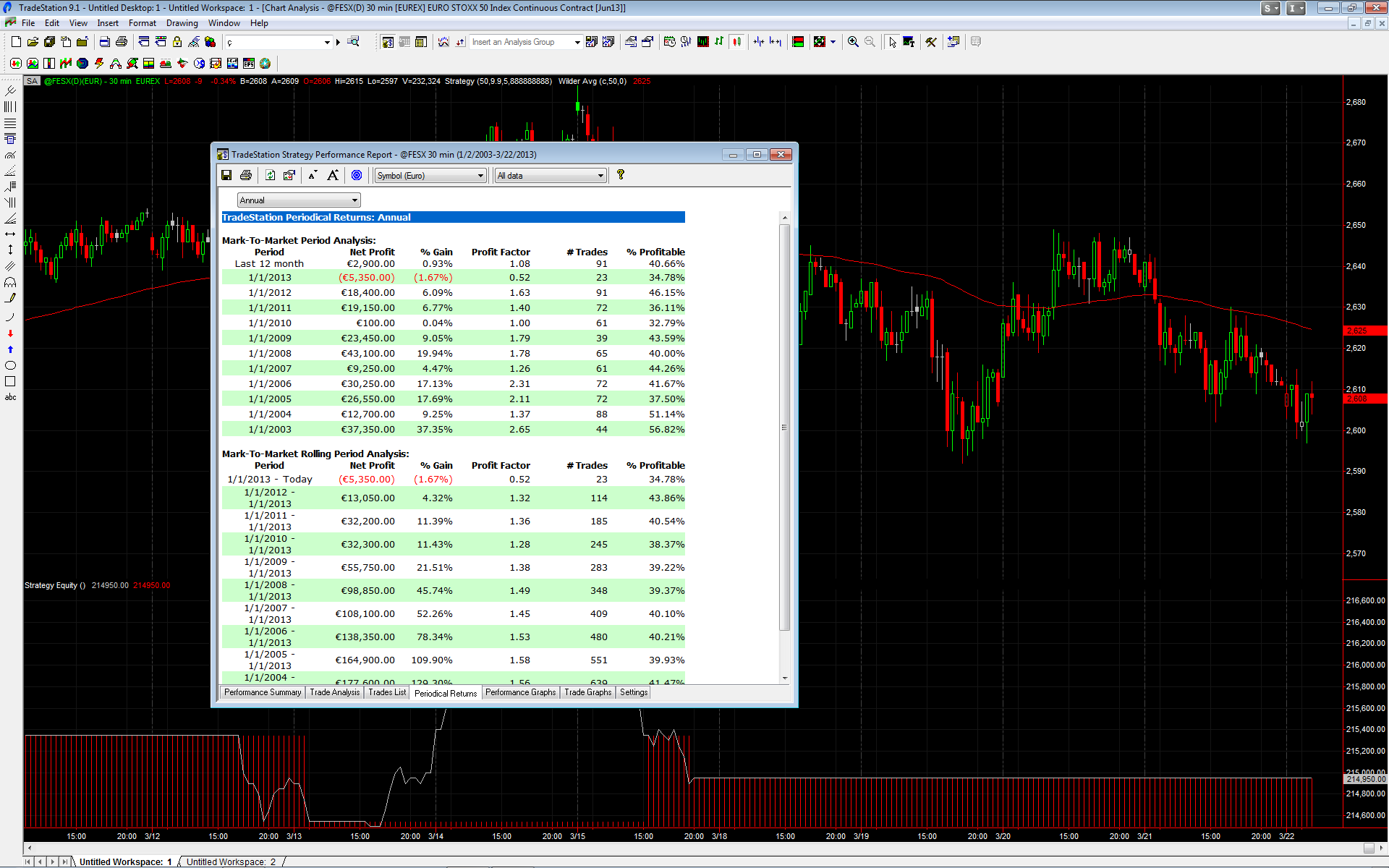
Task: Open the Performance Graphs tab
Action: click(520, 692)
